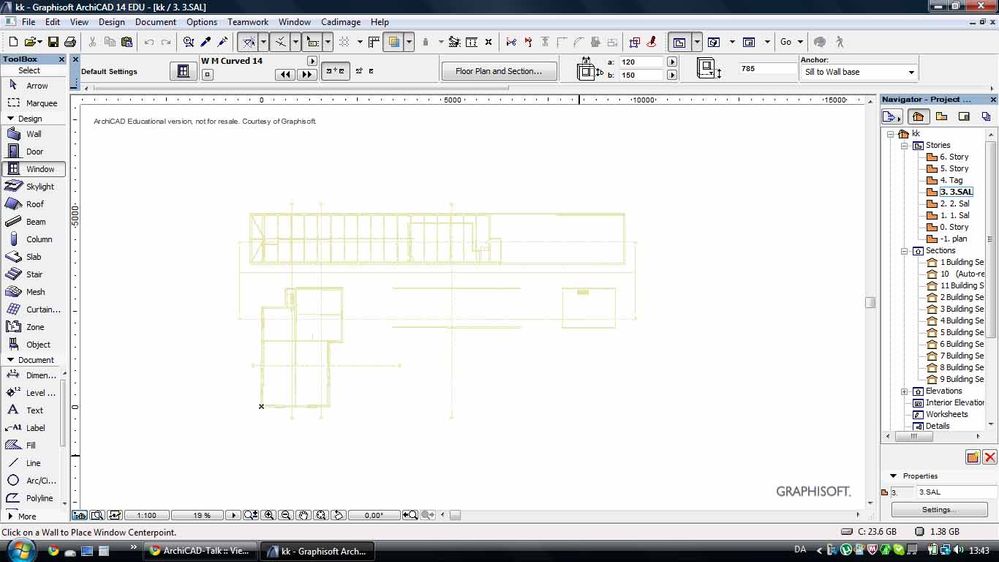
Task: Switch navigator to Publisher Sets
Action: tap(986, 117)
